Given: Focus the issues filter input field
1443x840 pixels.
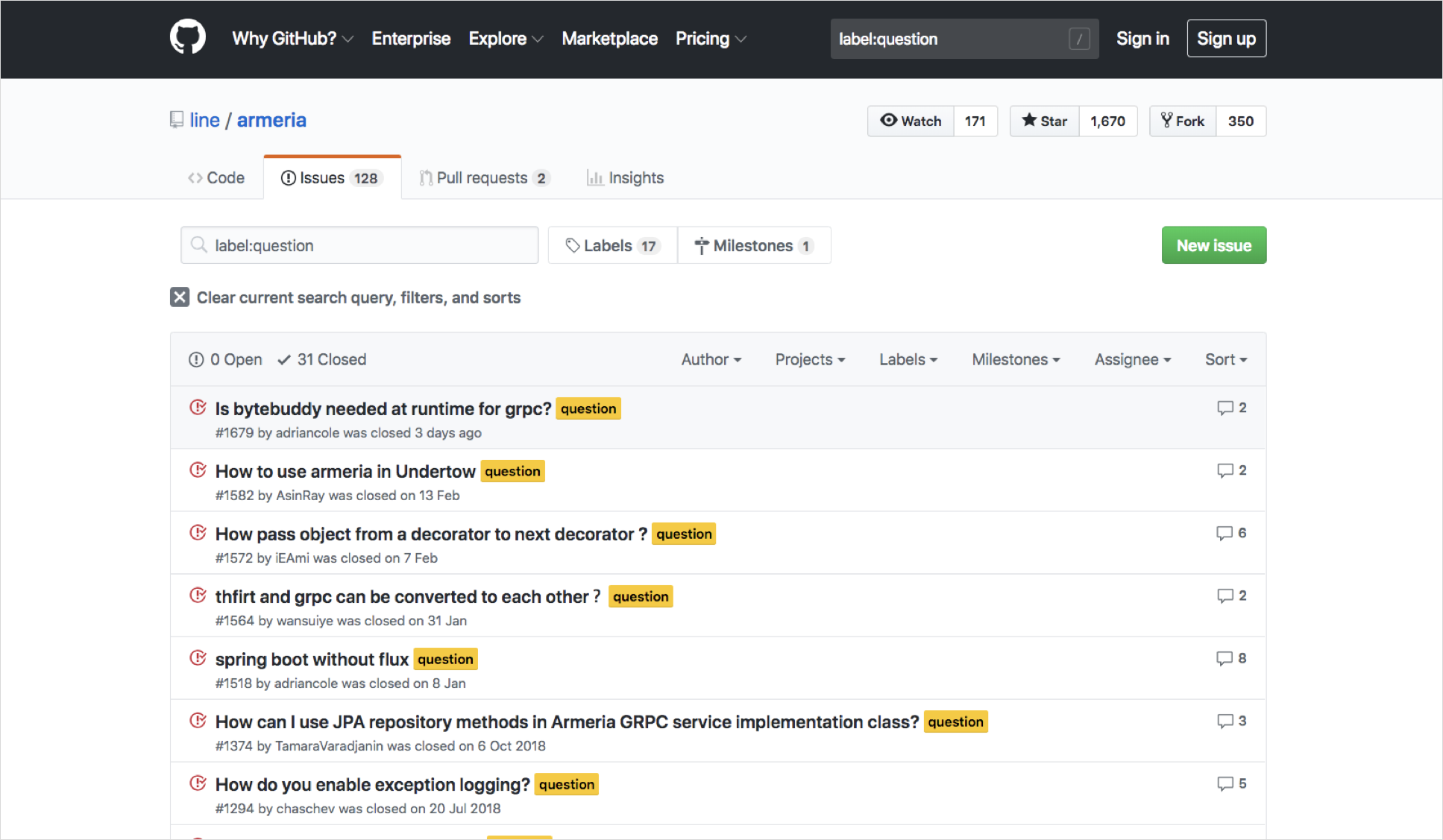Looking at the screenshot, I should pyautogui.click(x=359, y=245).
